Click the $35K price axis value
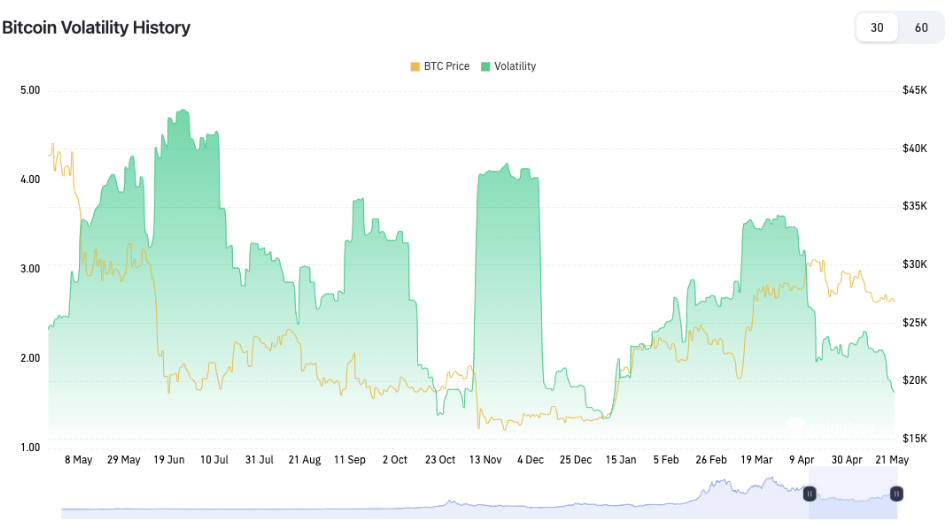952x528 pixels. click(x=915, y=206)
